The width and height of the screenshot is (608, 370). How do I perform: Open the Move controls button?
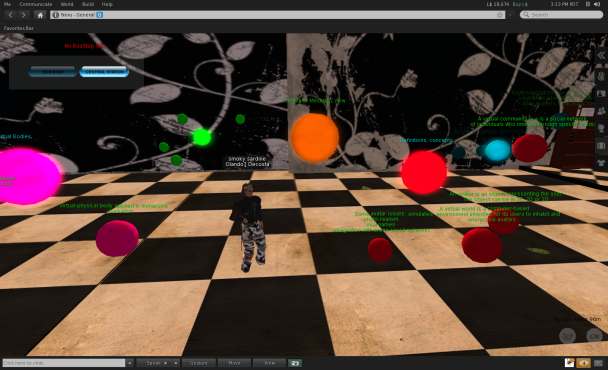(235, 363)
